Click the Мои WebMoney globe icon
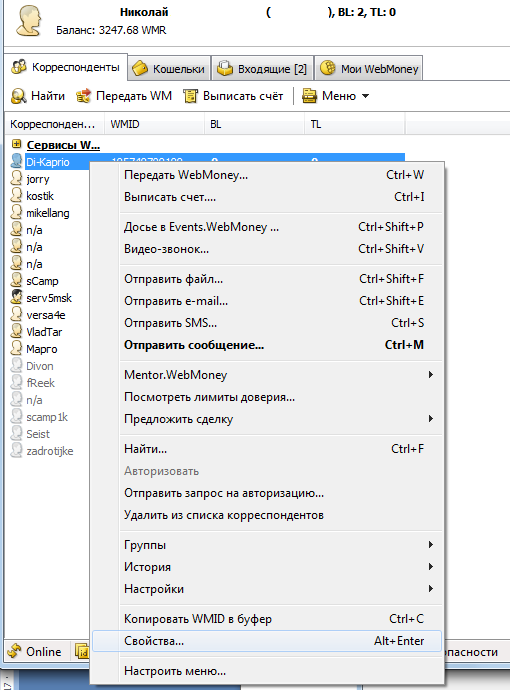 [x=328, y=69]
